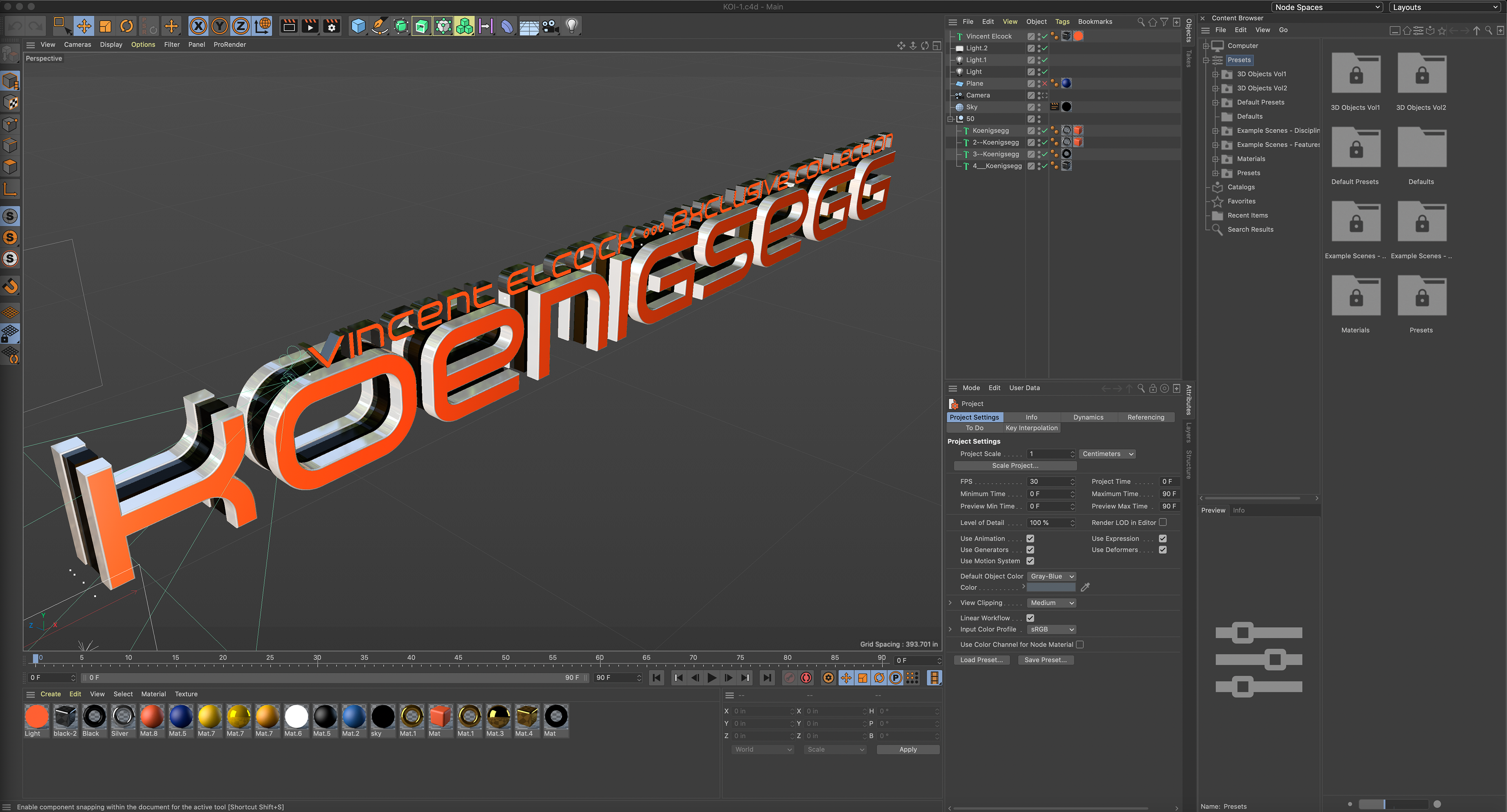Toggle Autokeying red circular button

(x=806, y=677)
